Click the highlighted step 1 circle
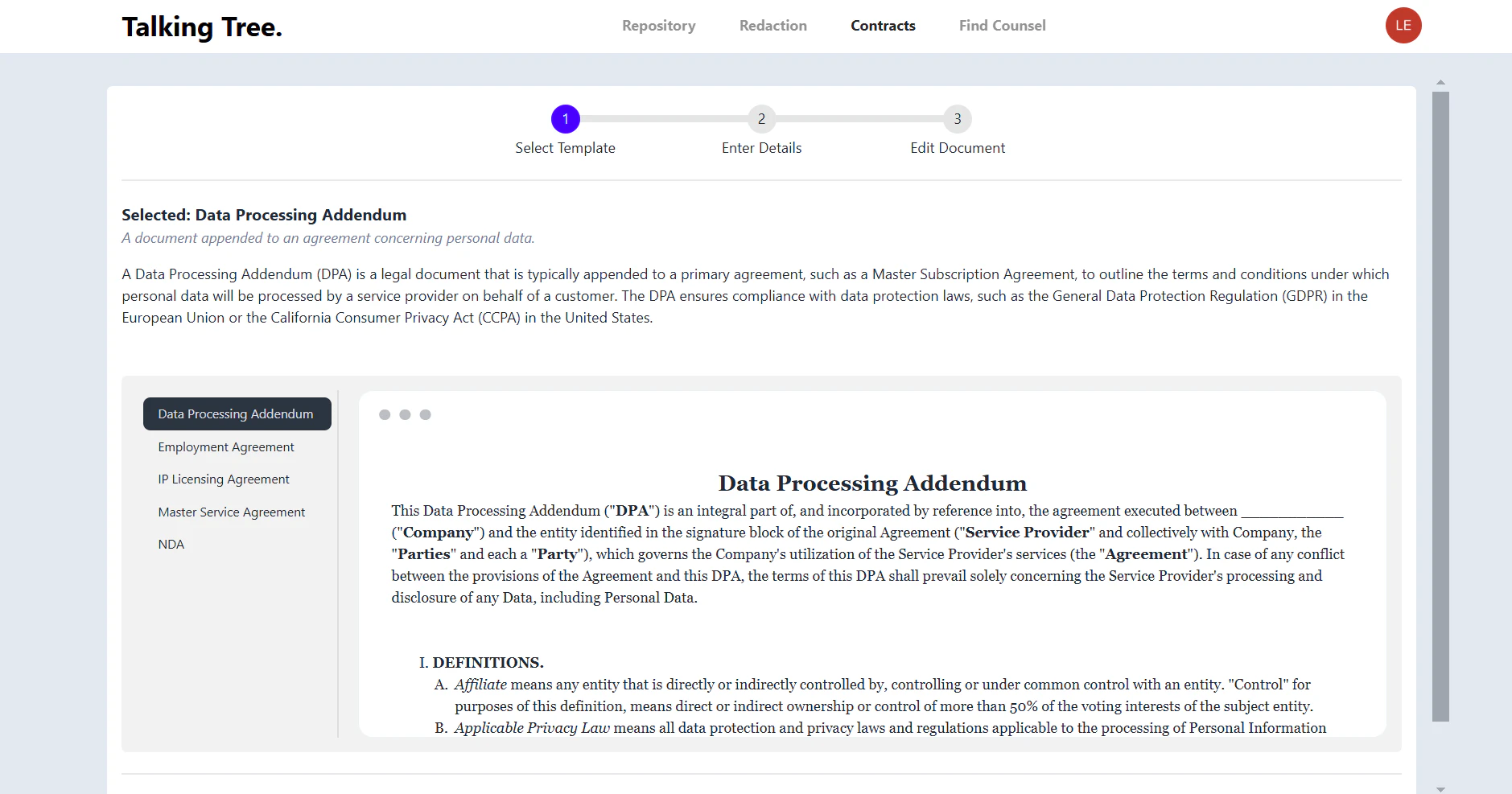Viewport: 1512px width, 794px height. [565, 118]
